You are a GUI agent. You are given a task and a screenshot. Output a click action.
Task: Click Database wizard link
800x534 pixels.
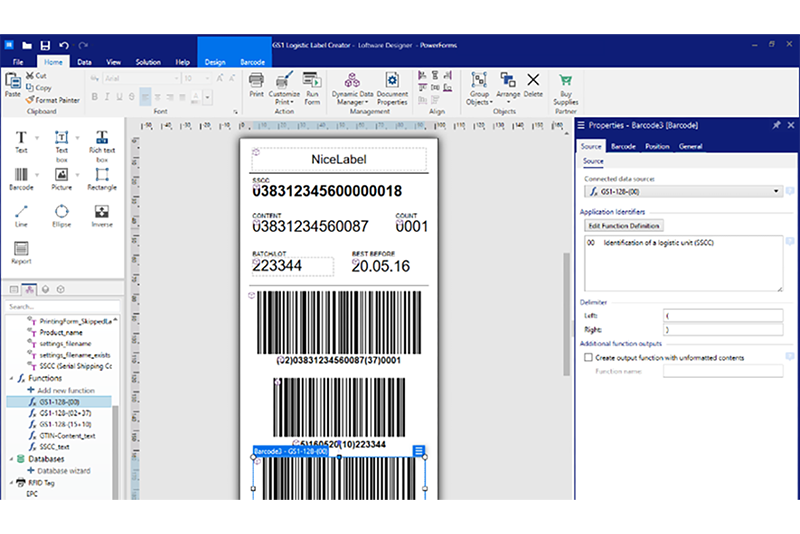pyautogui.click(x=64, y=471)
